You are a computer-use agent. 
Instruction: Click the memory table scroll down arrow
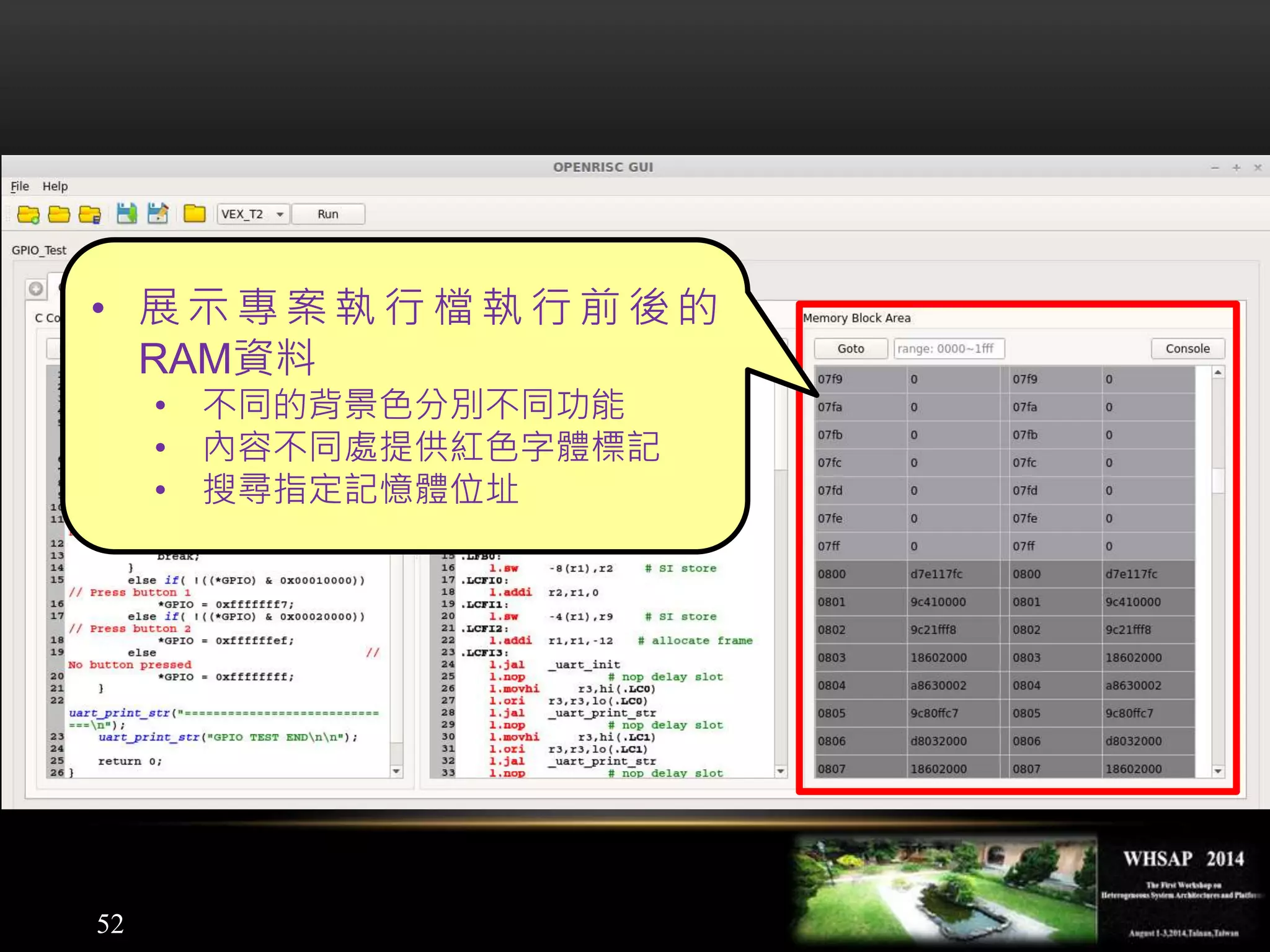[x=1218, y=771]
